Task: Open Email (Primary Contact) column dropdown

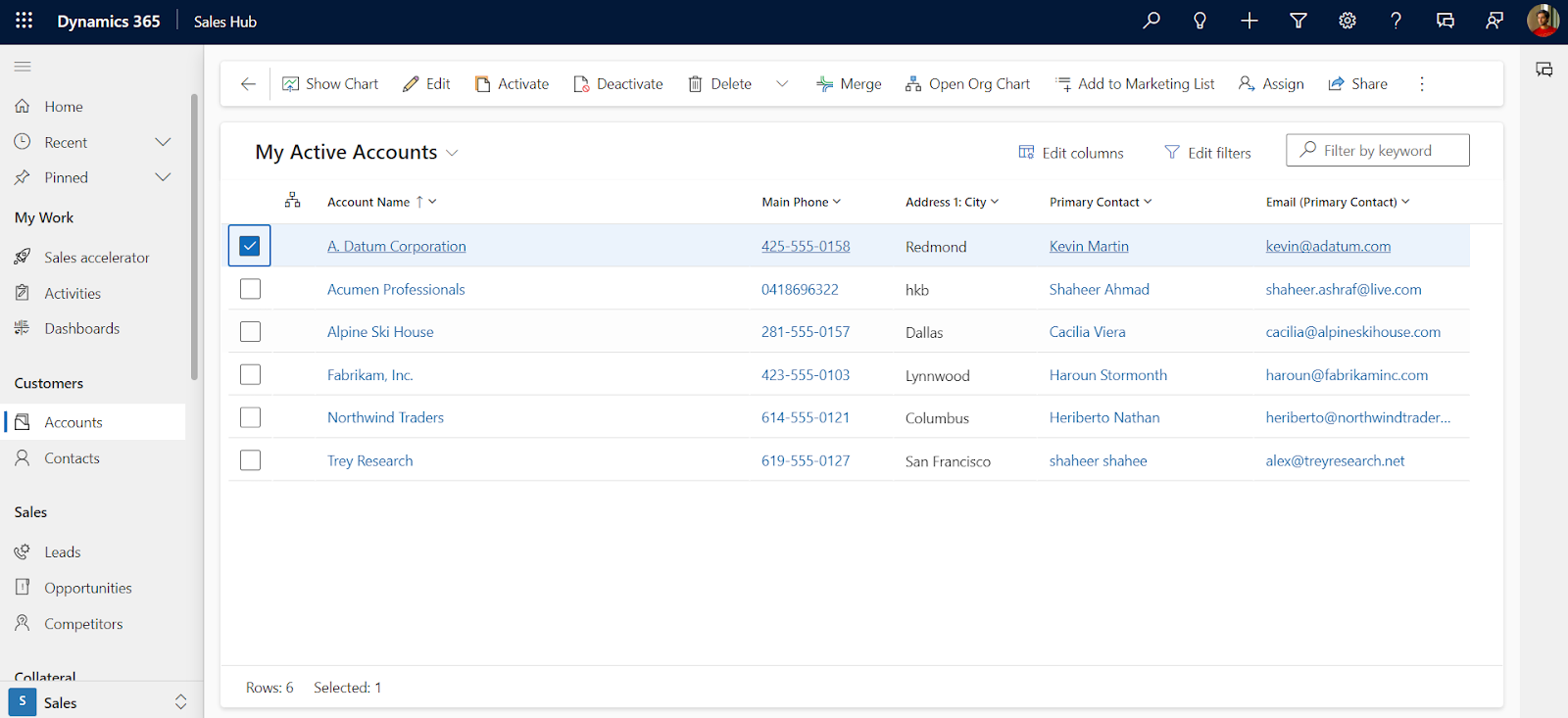Action: [1405, 202]
